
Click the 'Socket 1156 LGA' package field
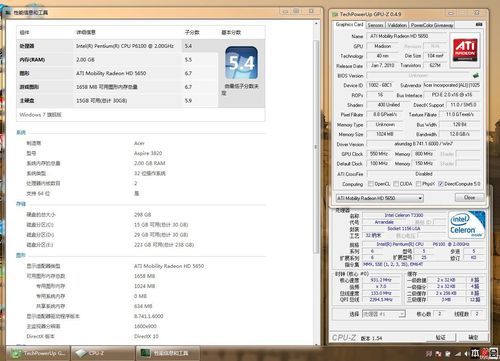404,229
